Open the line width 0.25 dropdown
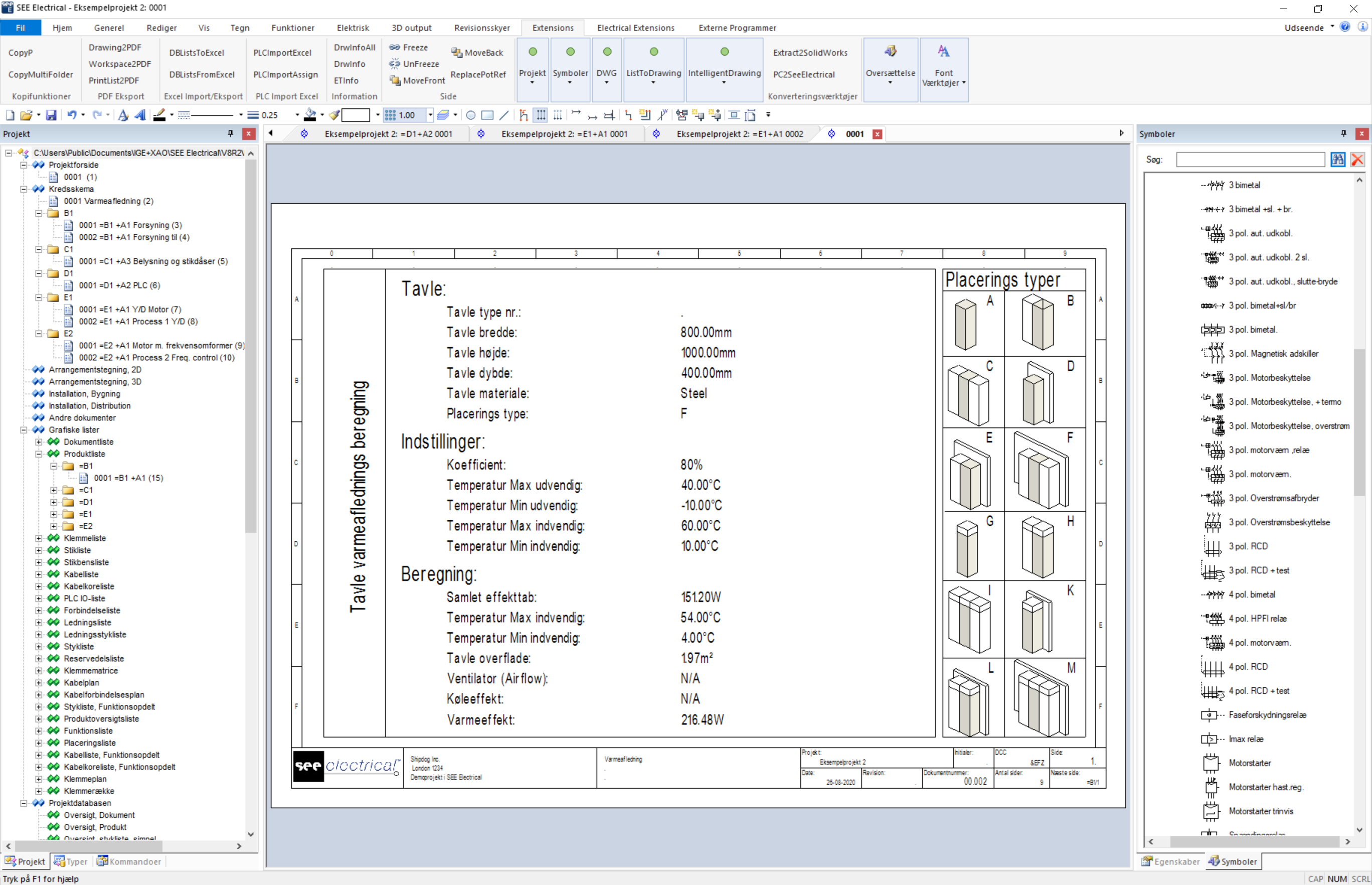The height and width of the screenshot is (885, 1372). coord(297,115)
